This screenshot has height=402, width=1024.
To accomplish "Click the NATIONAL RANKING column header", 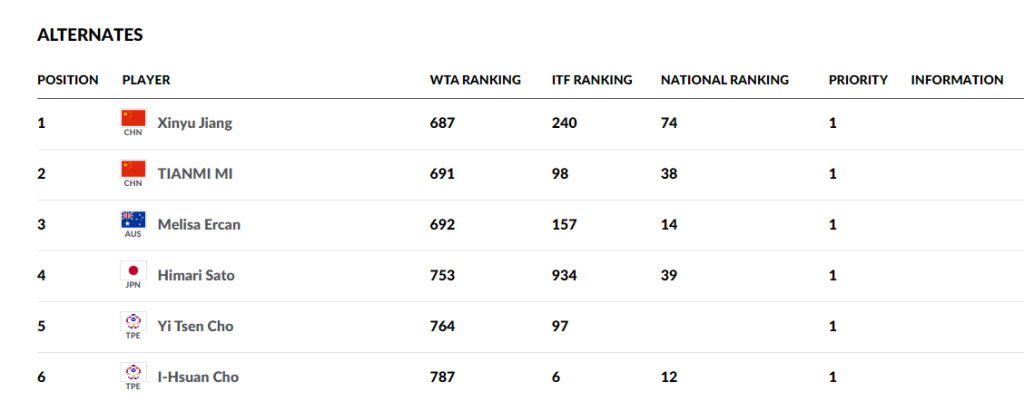I will (x=724, y=80).
